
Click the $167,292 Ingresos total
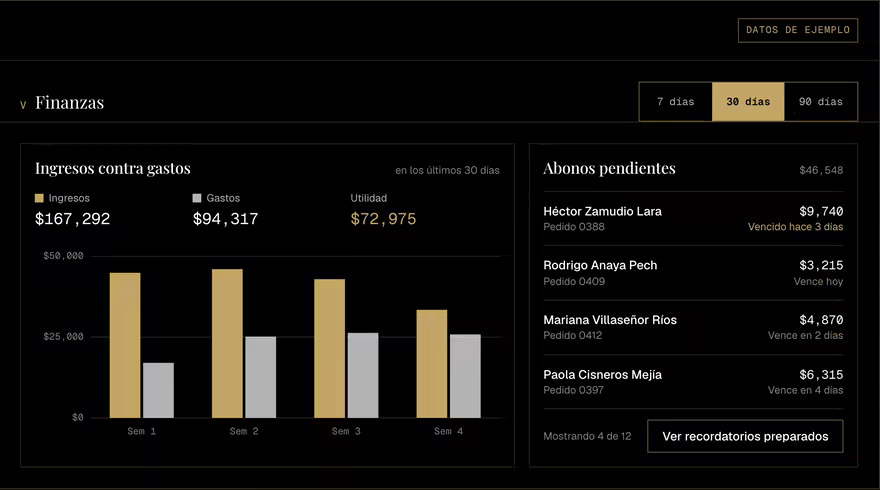tap(72, 219)
